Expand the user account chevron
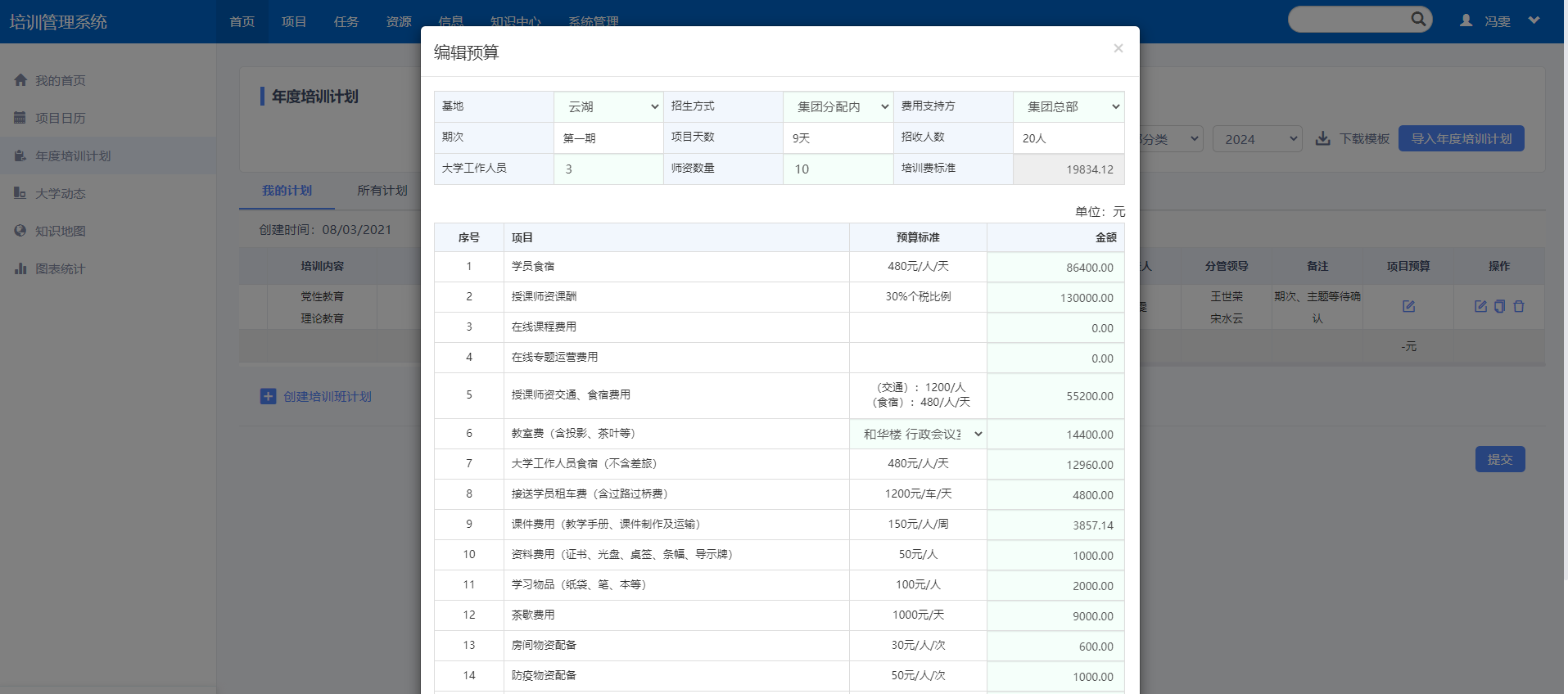 point(1534,20)
